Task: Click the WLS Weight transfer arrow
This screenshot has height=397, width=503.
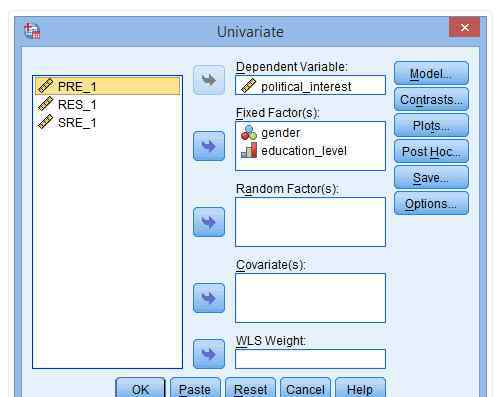Action: [x=209, y=354]
